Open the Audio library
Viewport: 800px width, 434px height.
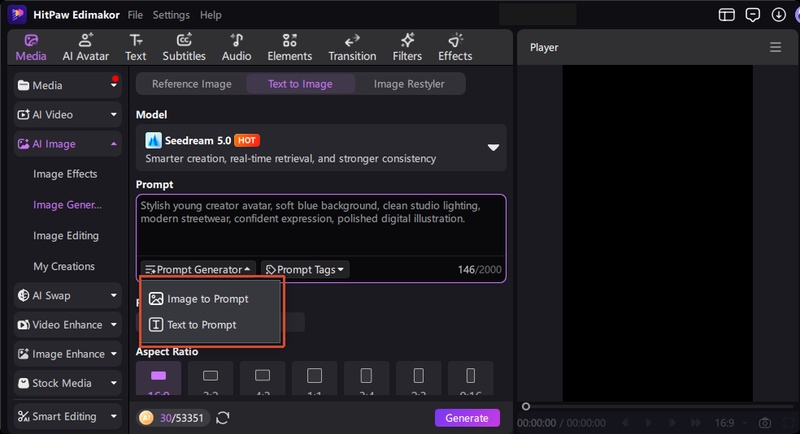point(236,47)
